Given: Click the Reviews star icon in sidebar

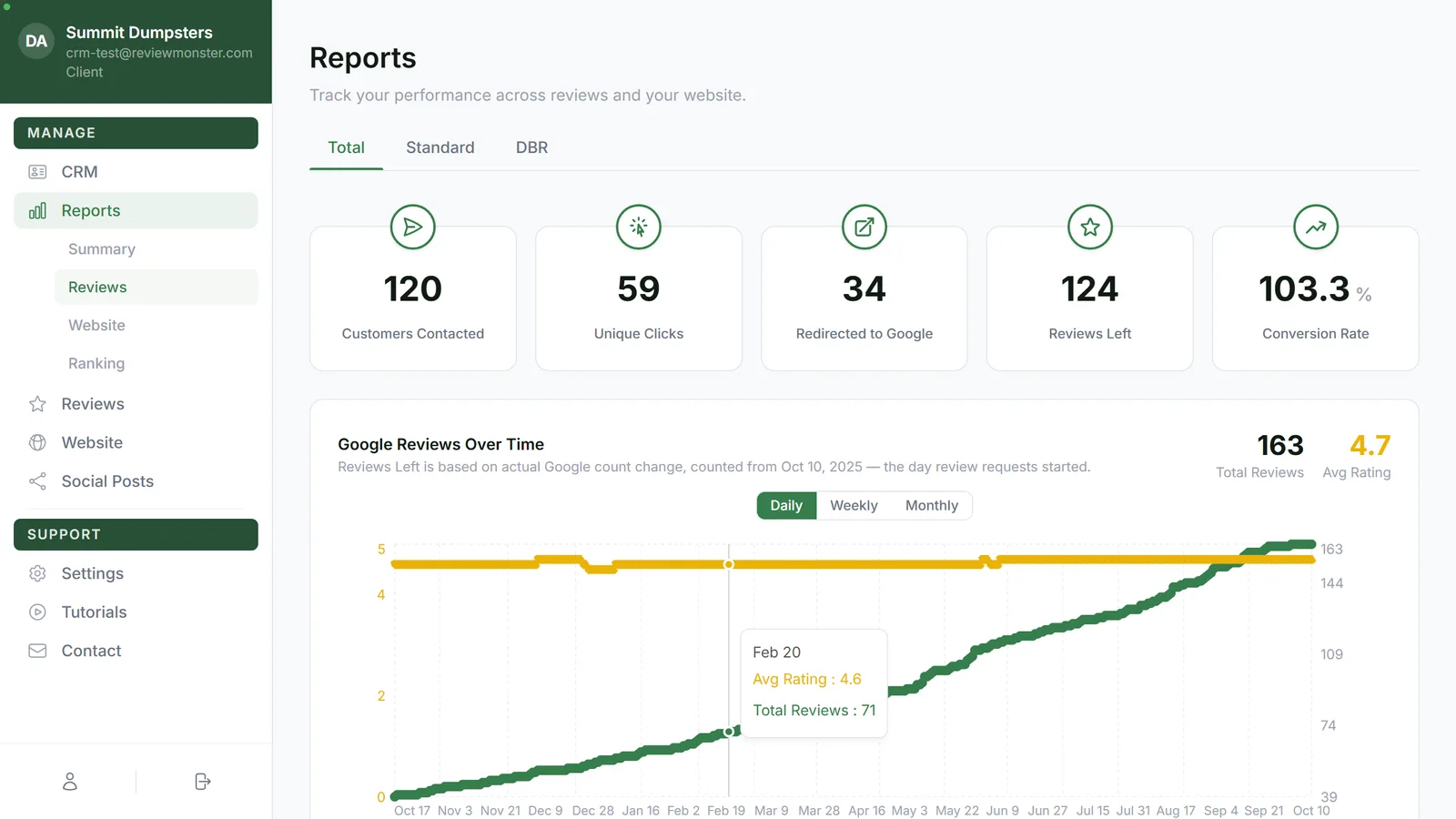Looking at the screenshot, I should (x=37, y=404).
